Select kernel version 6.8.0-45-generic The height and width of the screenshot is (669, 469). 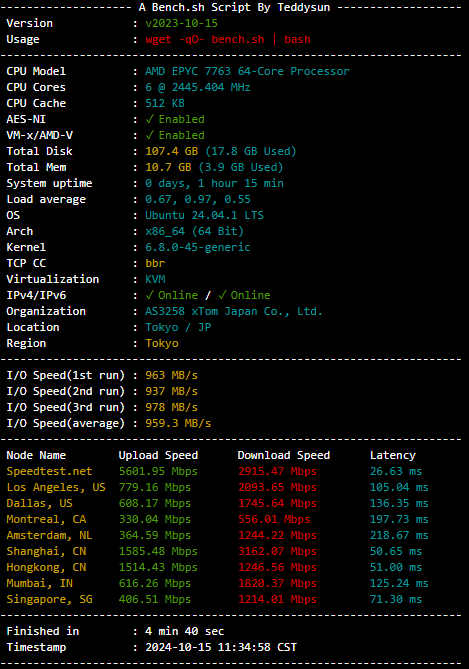(198, 247)
